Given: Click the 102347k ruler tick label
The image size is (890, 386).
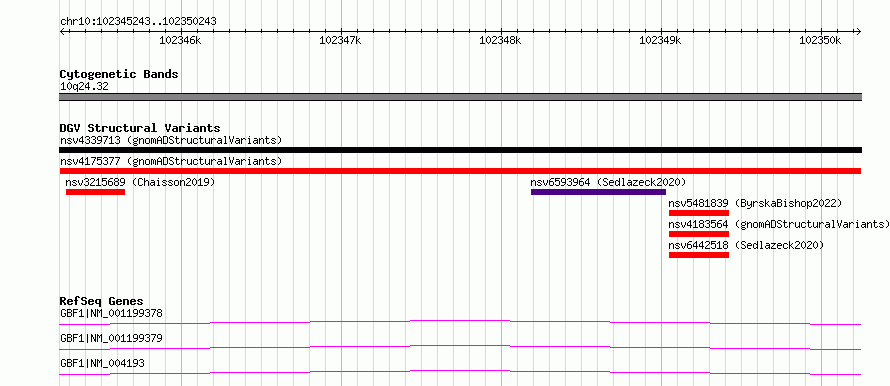Looking at the screenshot, I should tap(341, 40).
